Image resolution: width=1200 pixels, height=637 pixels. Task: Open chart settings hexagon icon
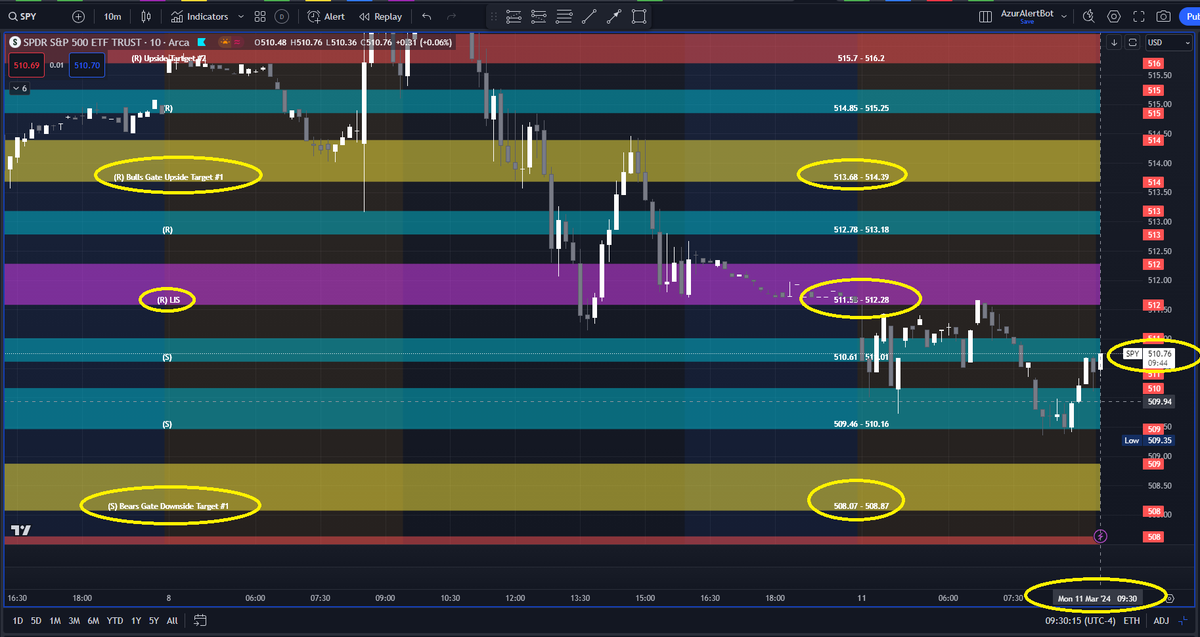(1114, 17)
